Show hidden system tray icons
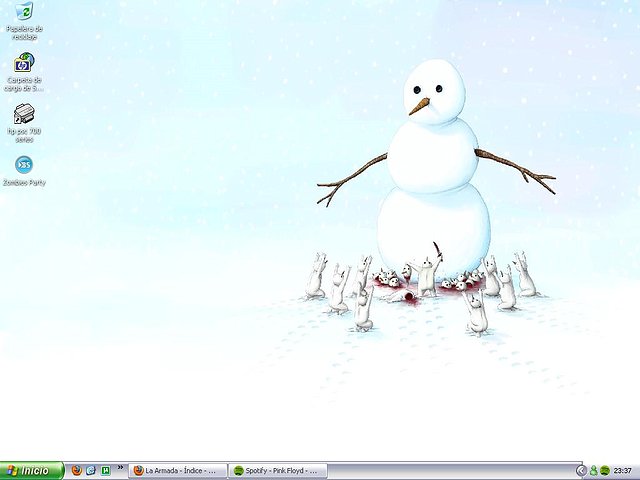Screen dimensions: 640x480 (x=581, y=471)
